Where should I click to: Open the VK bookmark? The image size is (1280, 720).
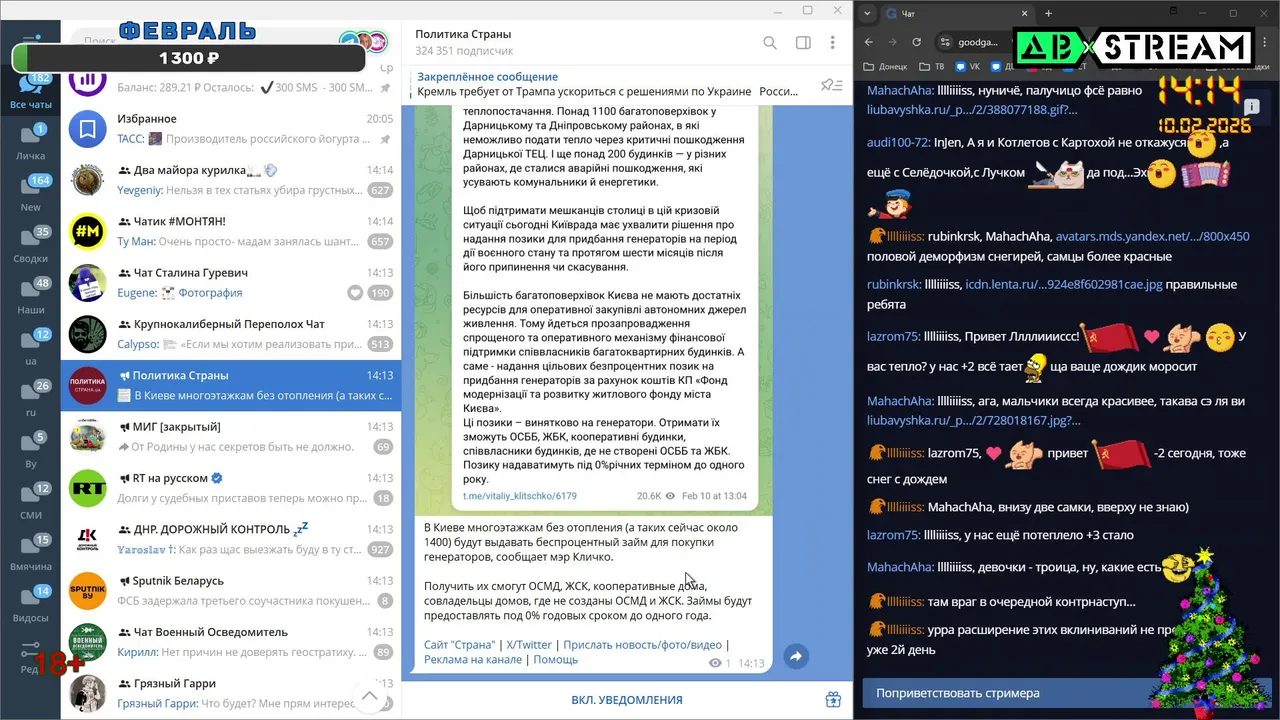[x=967, y=67]
